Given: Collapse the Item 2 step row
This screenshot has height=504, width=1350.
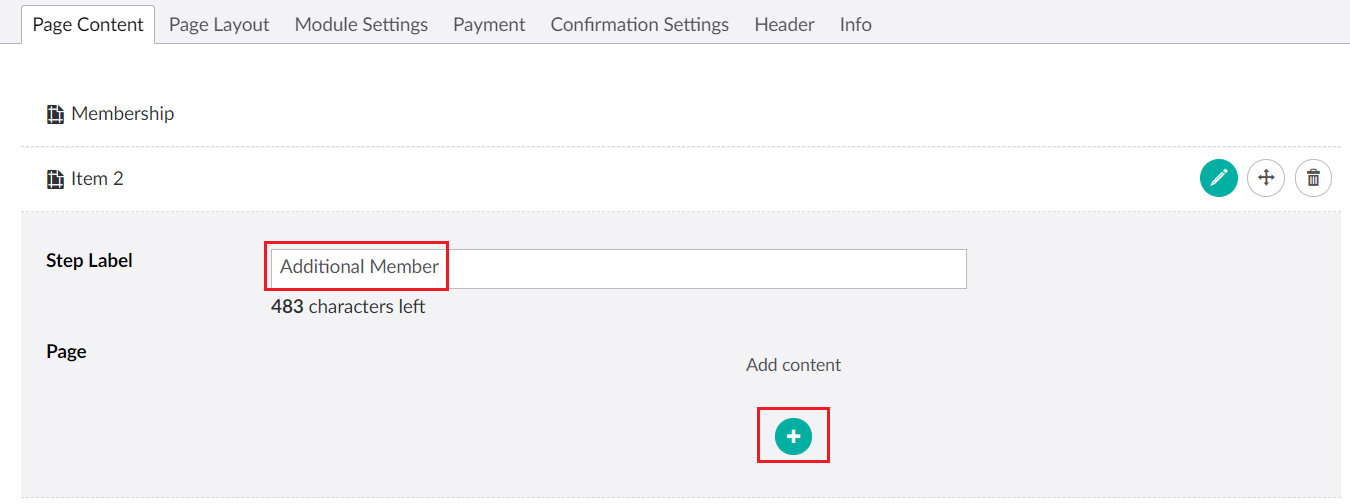Looking at the screenshot, I should (x=97, y=180).
